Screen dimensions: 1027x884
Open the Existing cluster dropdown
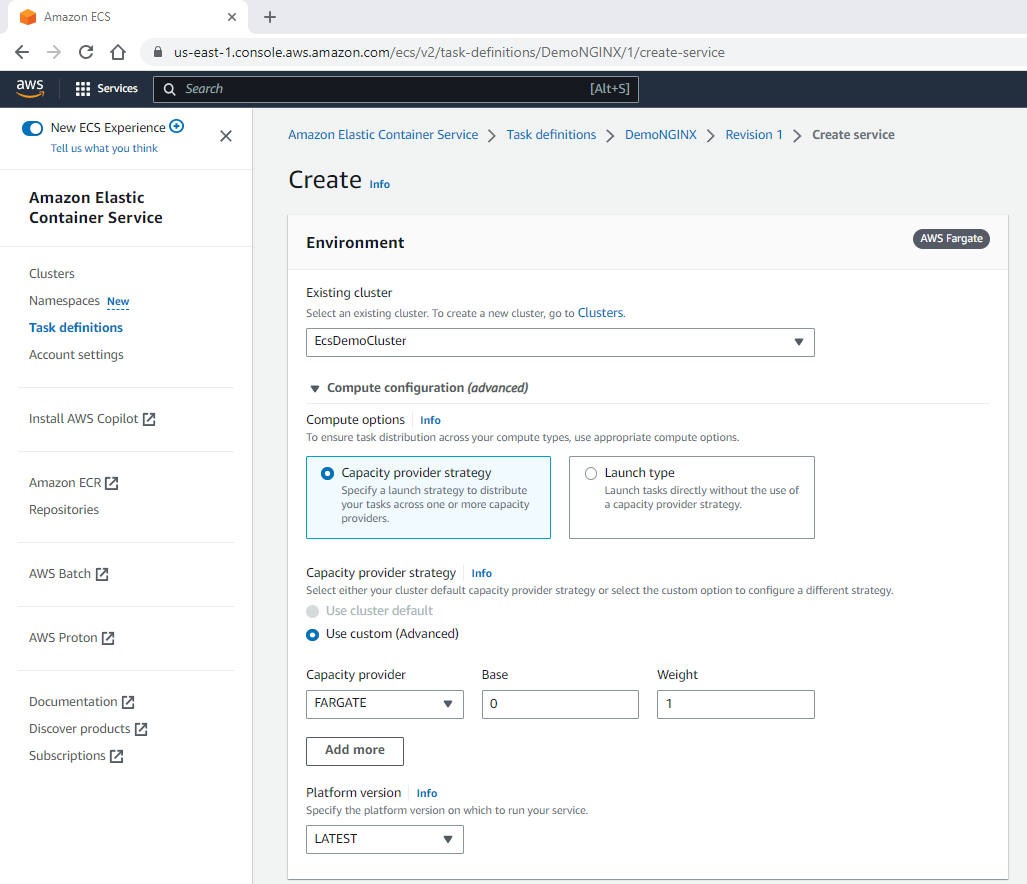click(x=560, y=342)
